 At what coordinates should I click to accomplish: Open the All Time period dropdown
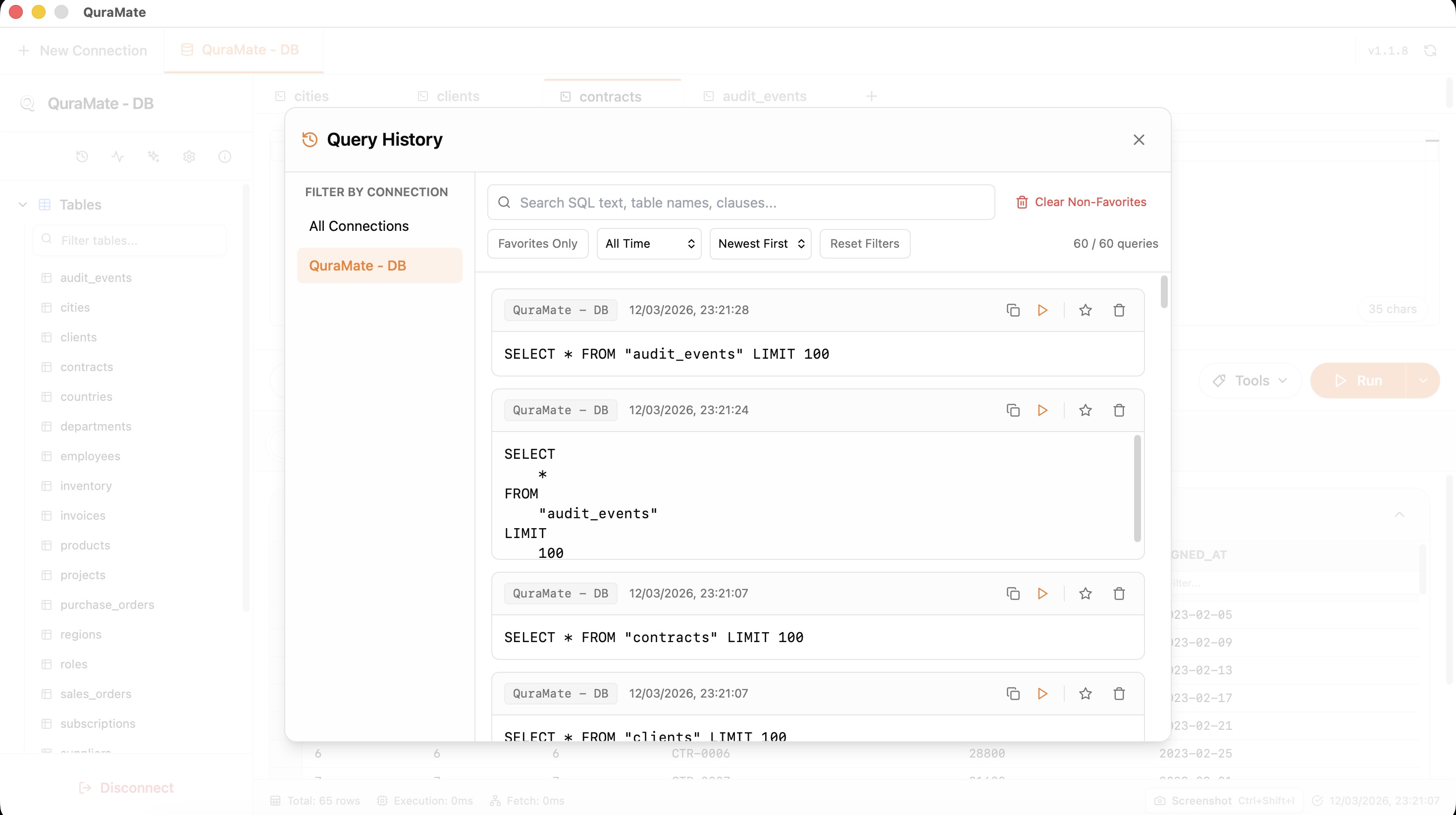click(x=648, y=243)
